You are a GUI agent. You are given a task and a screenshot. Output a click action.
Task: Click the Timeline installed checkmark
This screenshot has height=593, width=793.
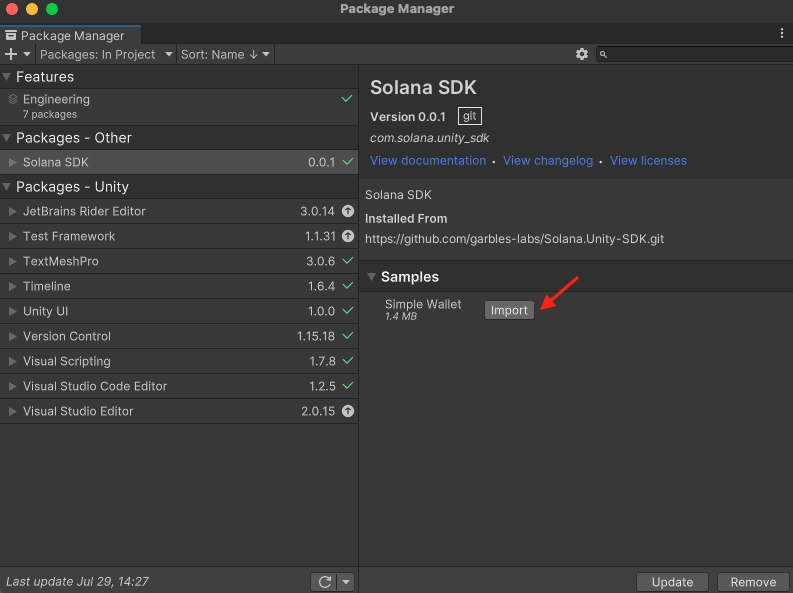tap(347, 286)
